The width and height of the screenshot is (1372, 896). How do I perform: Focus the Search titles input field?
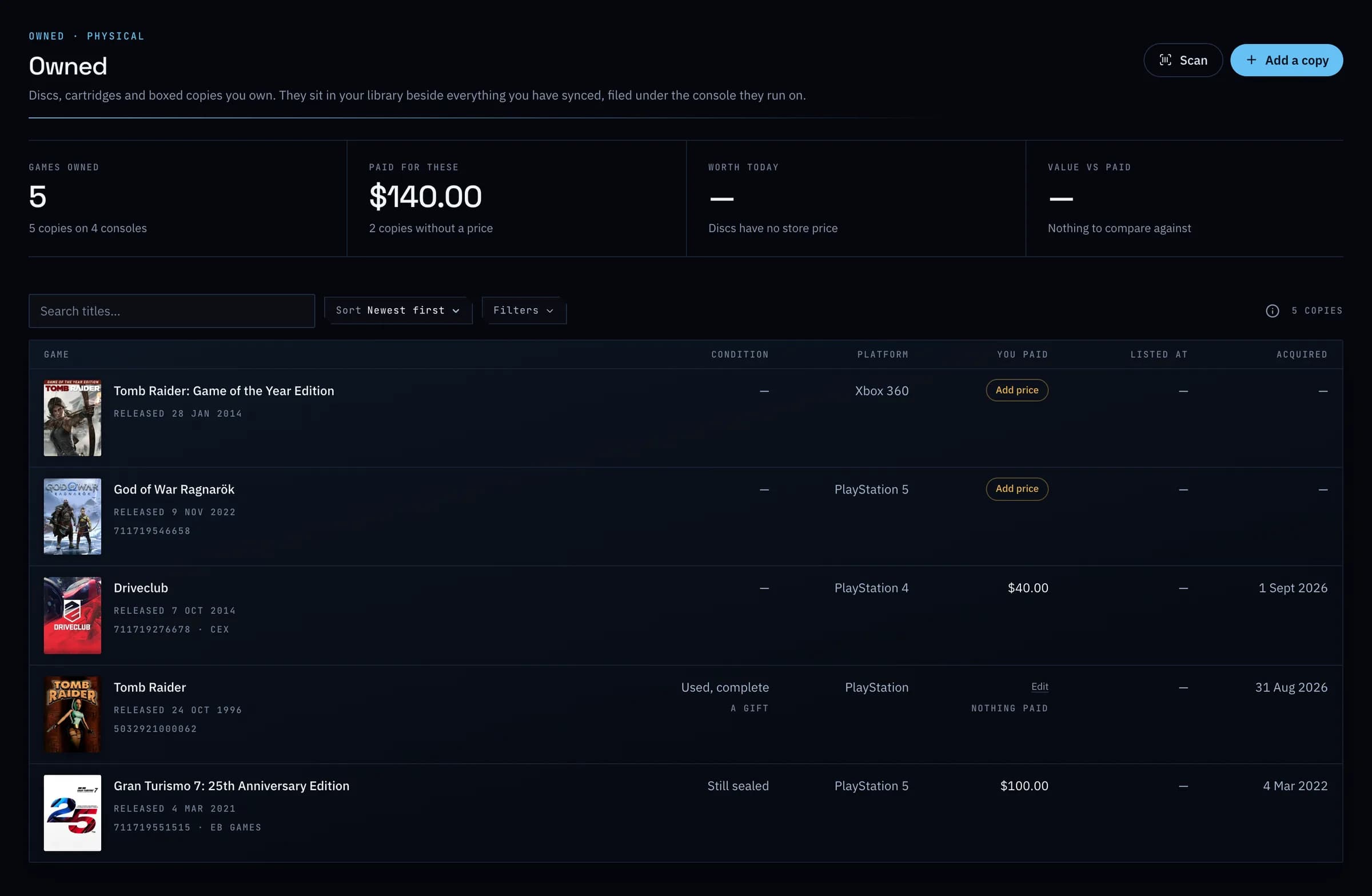172,311
